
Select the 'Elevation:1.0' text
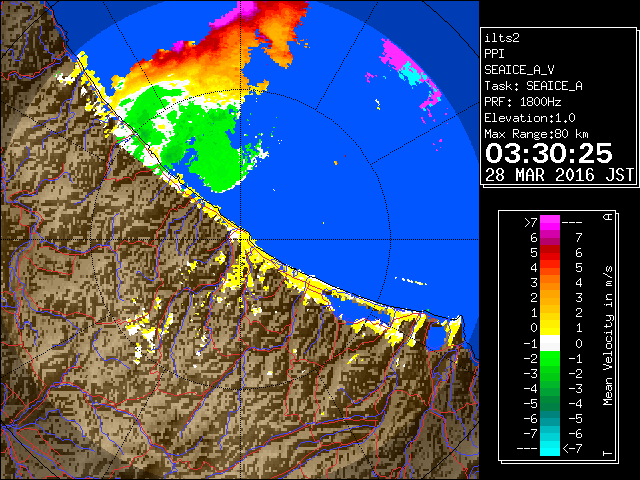click(x=530, y=118)
